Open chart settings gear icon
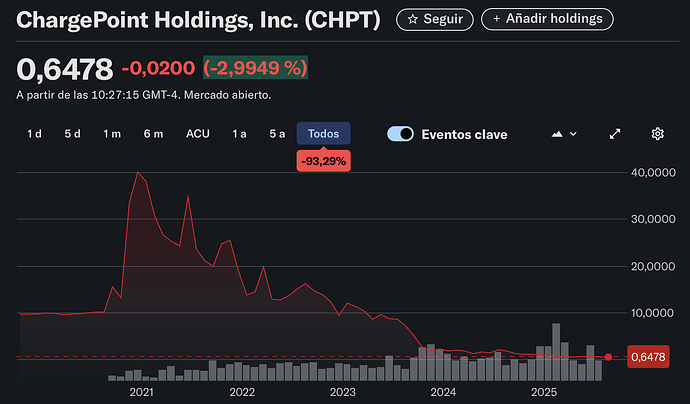The height and width of the screenshot is (404, 690). click(x=657, y=134)
